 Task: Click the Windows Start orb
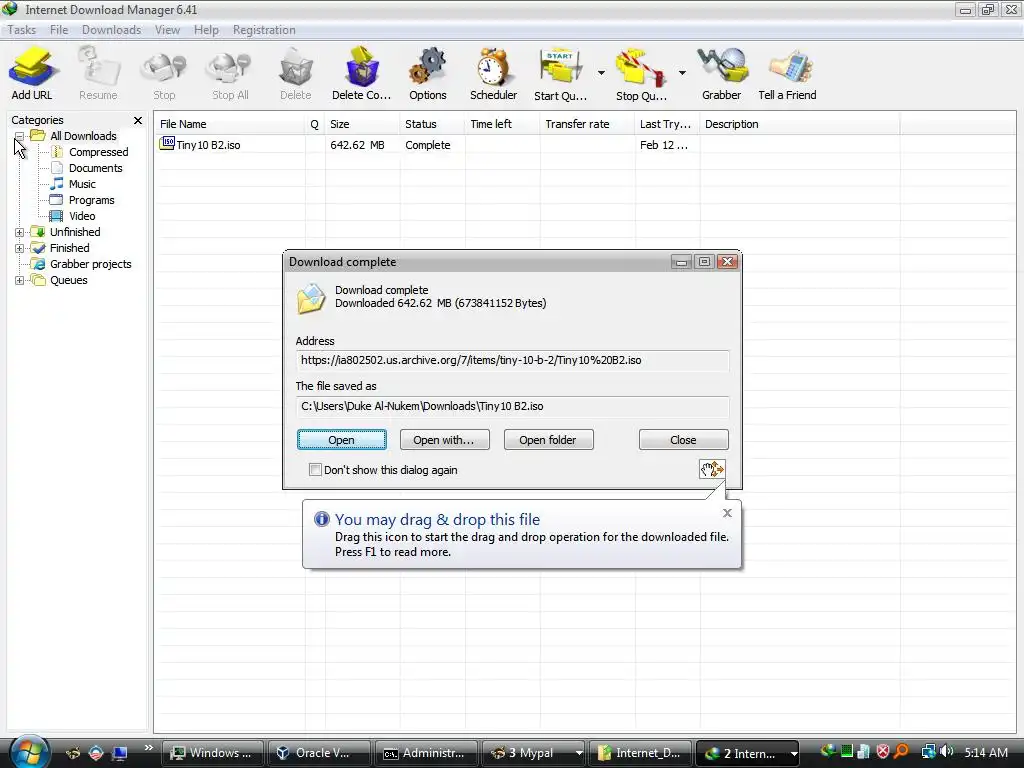(29, 752)
